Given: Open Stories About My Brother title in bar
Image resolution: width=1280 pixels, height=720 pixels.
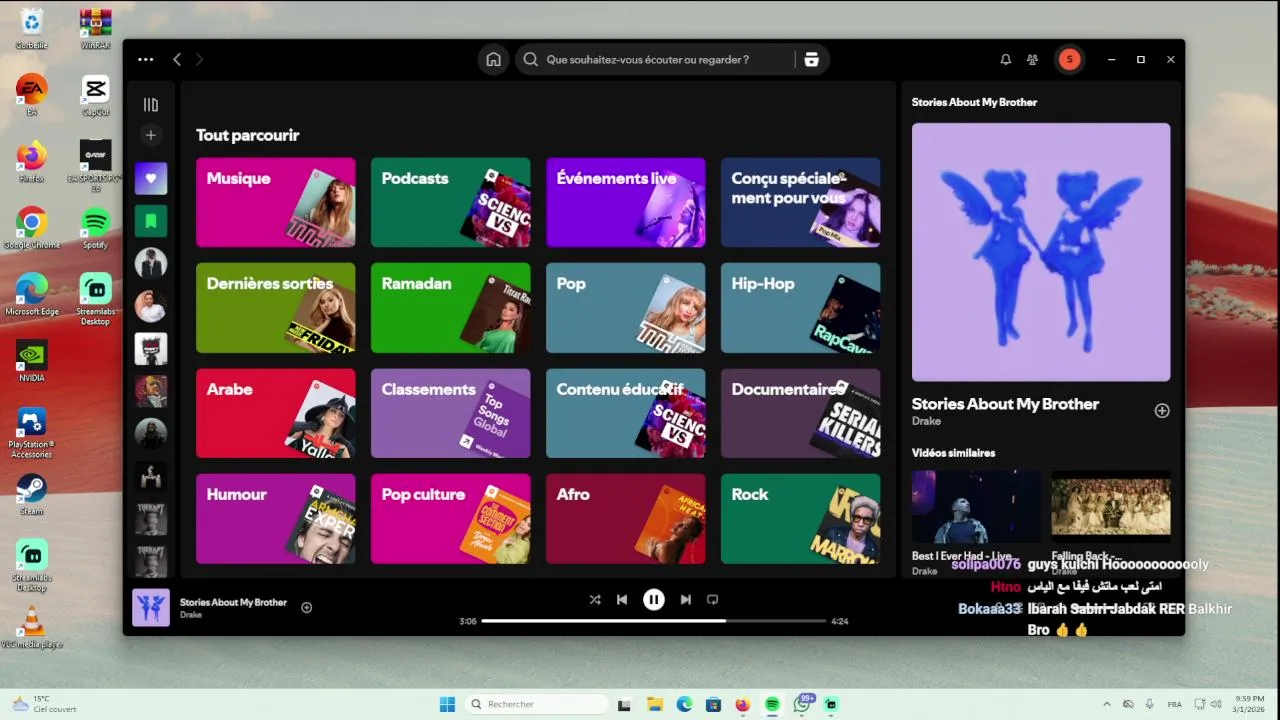Looking at the screenshot, I should coord(233,602).
